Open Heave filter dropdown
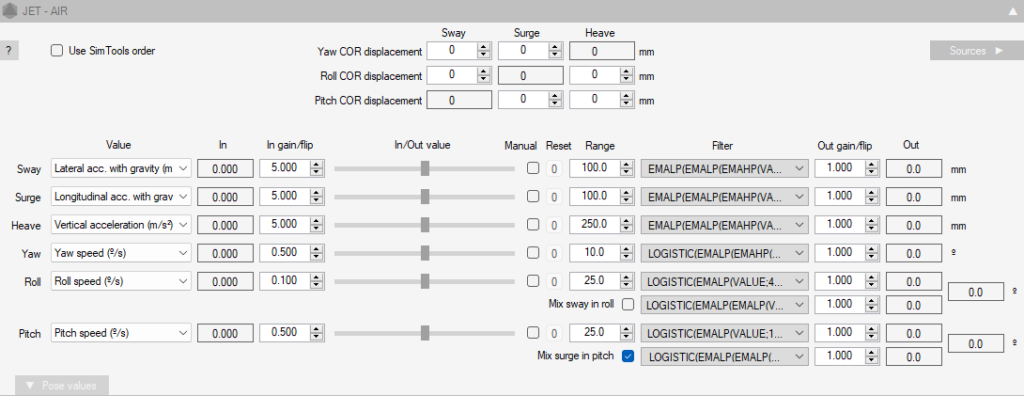The image size is (1024, 396). (x=724, y=225)
